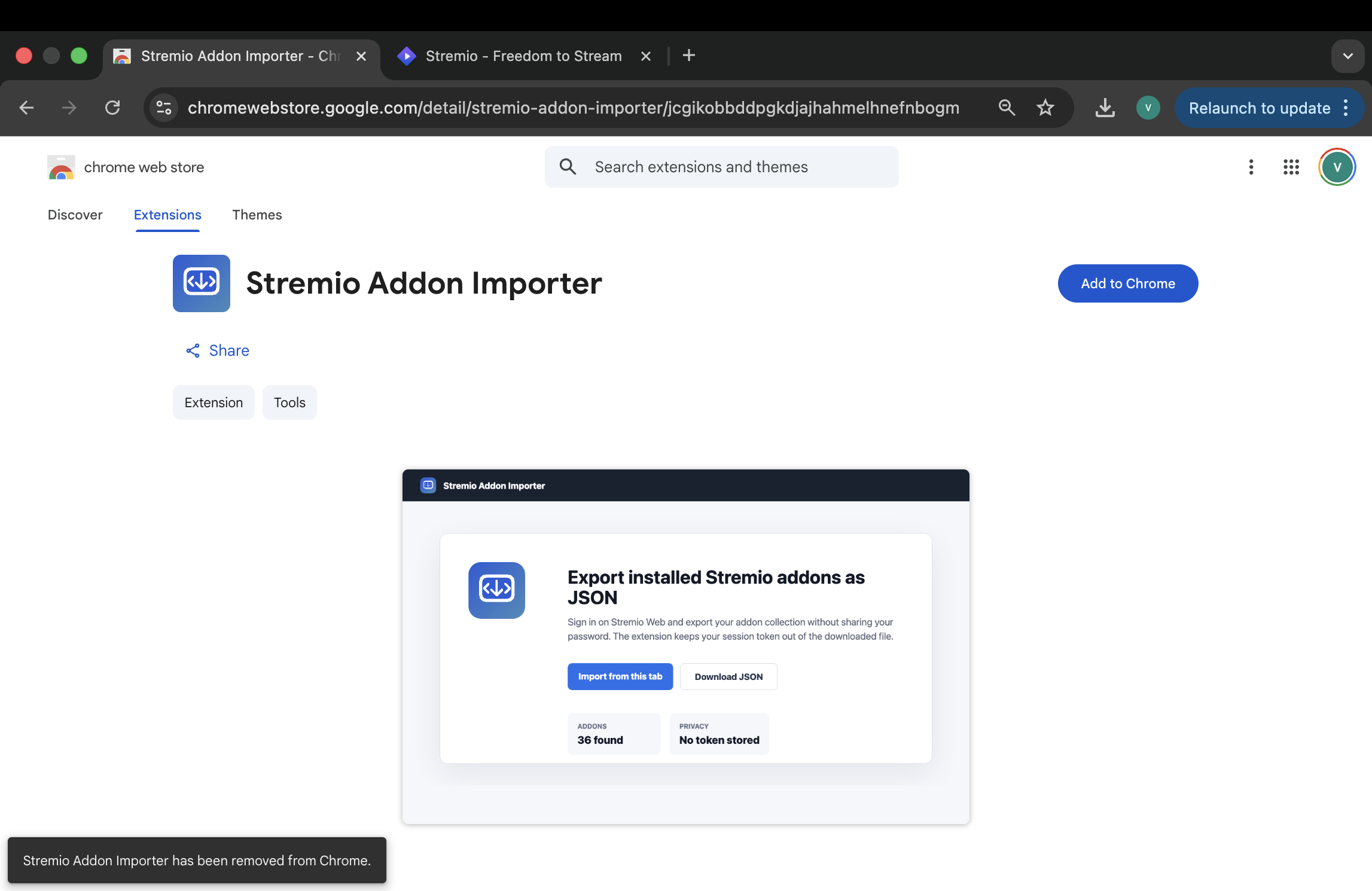Click Relaunch to update button

coord(1259,108)
